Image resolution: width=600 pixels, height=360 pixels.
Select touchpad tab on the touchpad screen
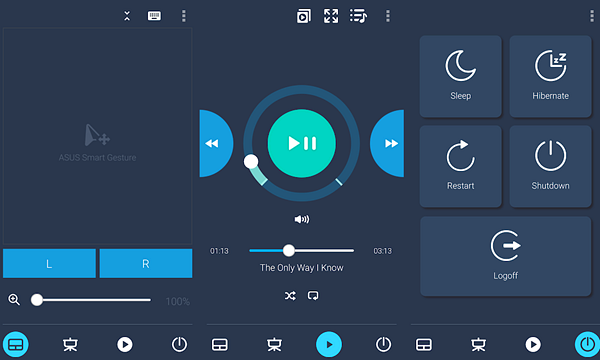(16, 344)
